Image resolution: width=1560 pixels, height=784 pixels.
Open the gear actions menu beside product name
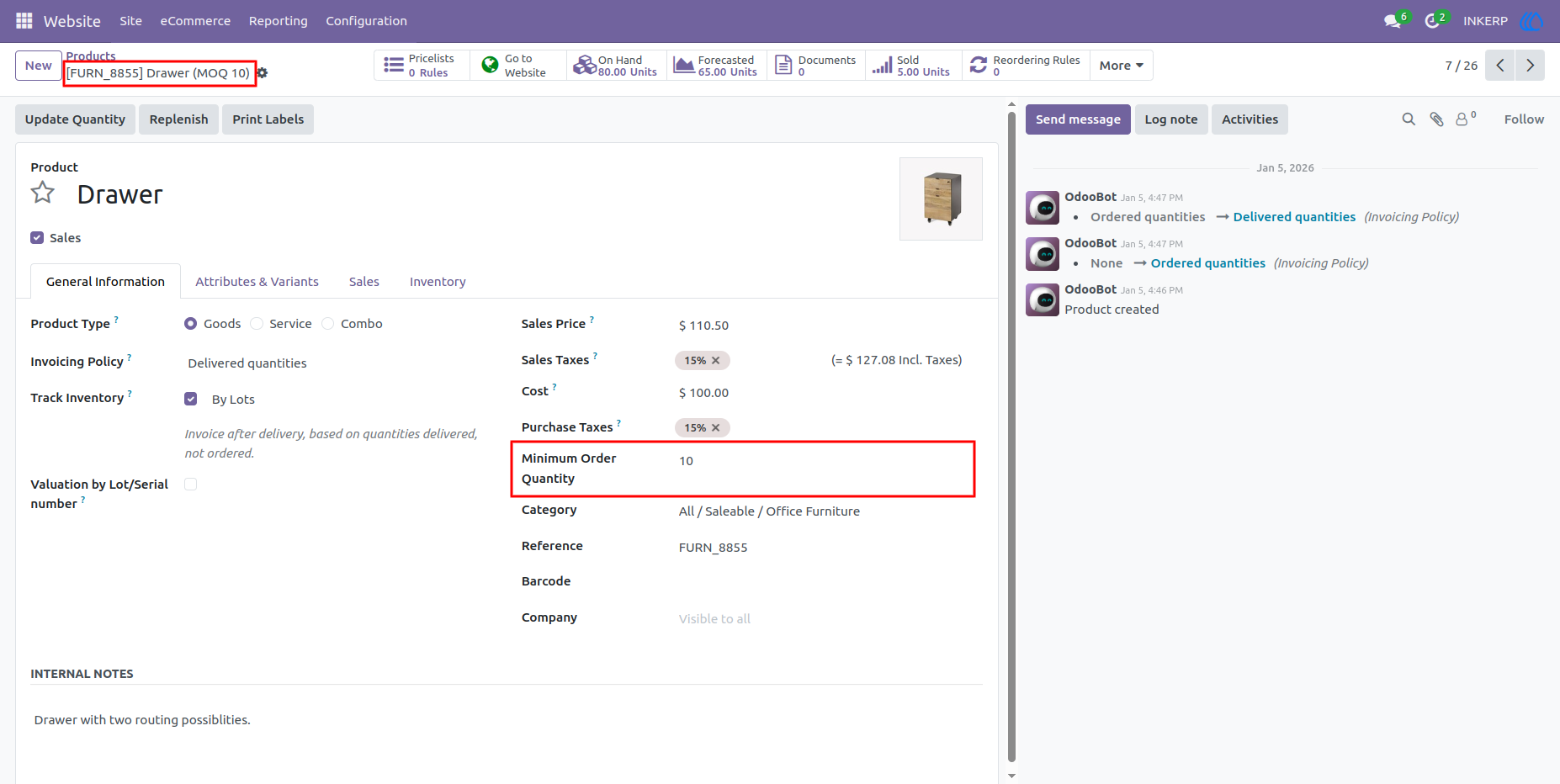pyautogui.click(x=263, y=73)
